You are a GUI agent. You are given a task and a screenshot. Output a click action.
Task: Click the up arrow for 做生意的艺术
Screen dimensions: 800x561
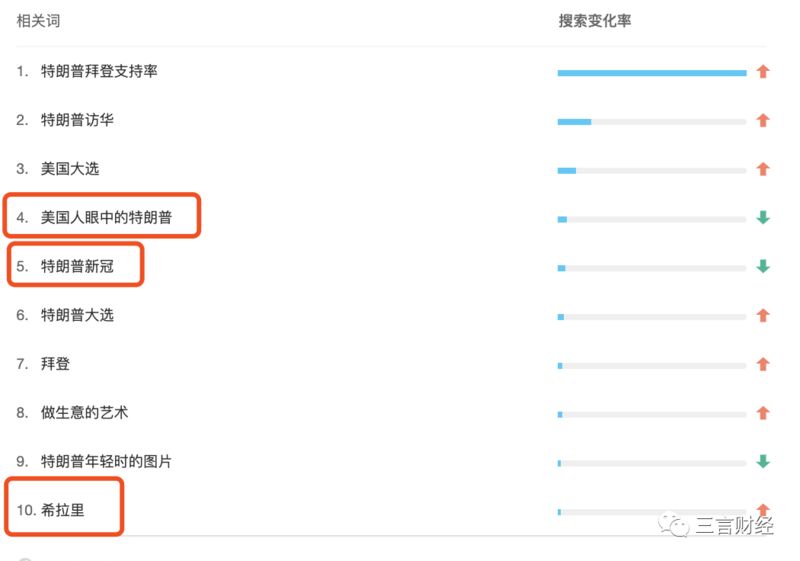click(763, 413)
